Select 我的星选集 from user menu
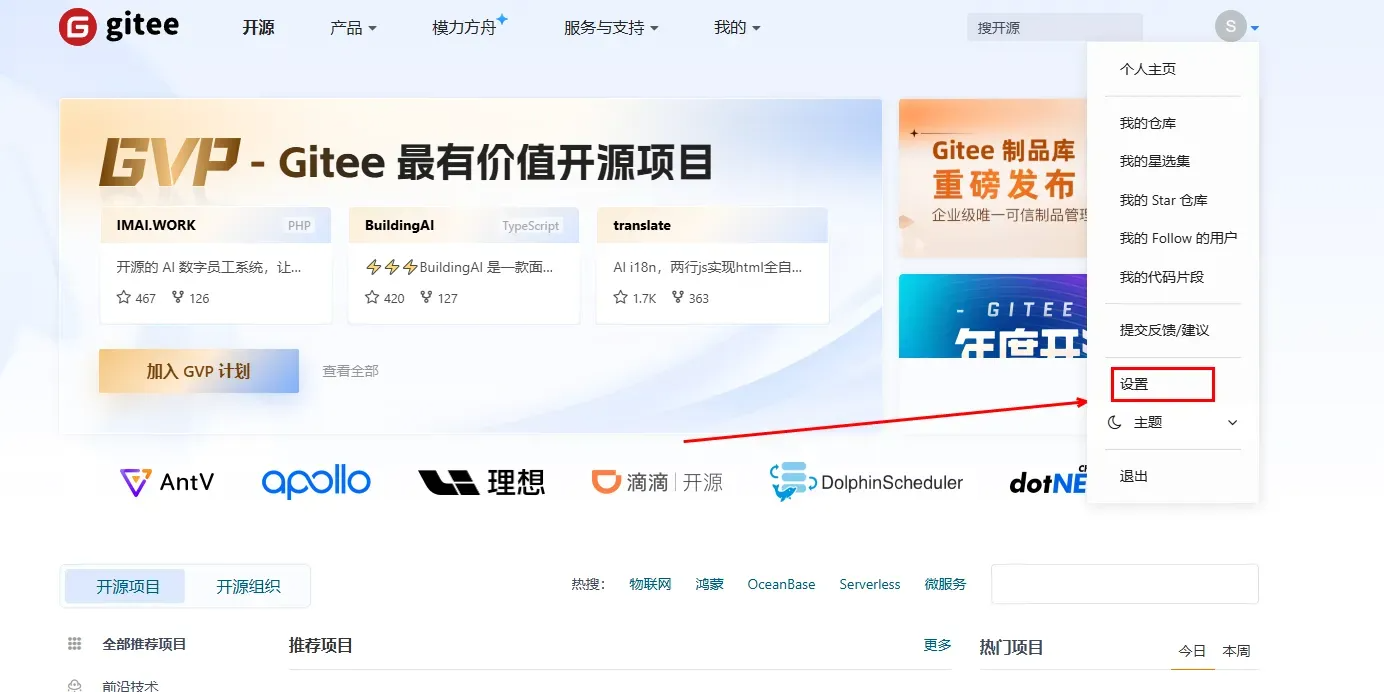The width and height of the screenshot is (1384, 692). pyautogui.click(x=1155, y=161)
